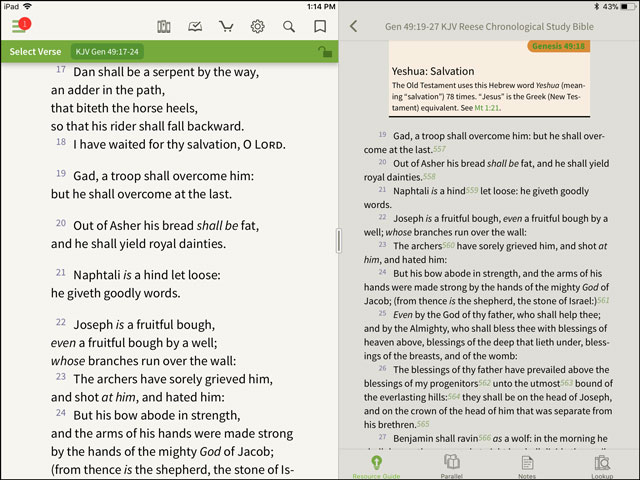This screenshot has width=640, height=480.
Task: Tap the Wi-Fi icon in status bar
Action: [x=27, y=6]
